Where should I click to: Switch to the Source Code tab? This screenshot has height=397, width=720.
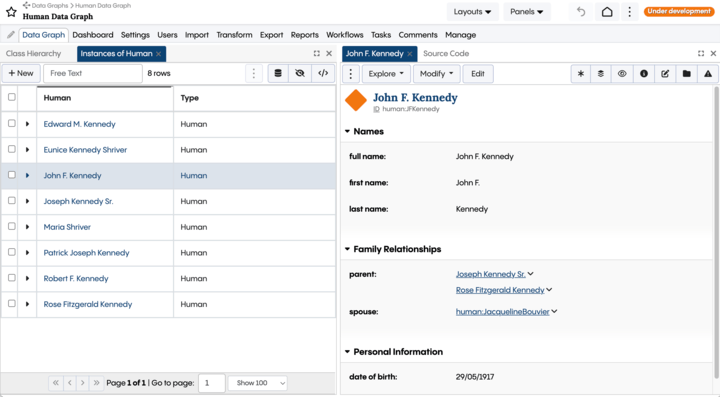pyautogui.click(x=446, y=54)
